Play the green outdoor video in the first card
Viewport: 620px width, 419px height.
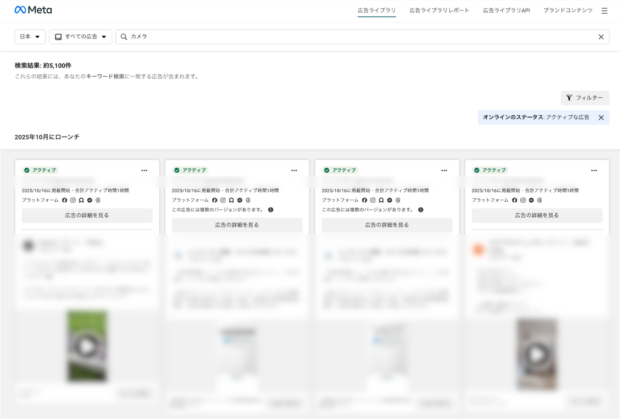click(x=87, y=346)
